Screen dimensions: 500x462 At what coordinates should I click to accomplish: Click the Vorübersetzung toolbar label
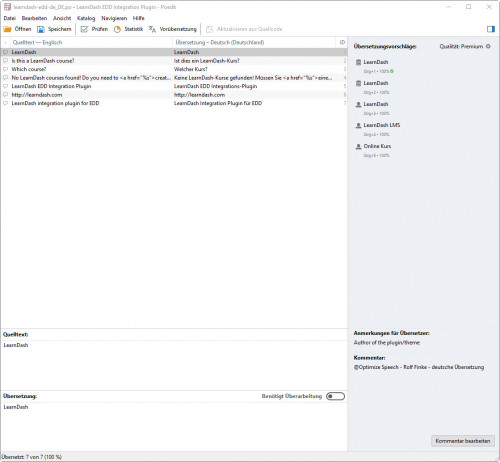[x=178, y=29]
